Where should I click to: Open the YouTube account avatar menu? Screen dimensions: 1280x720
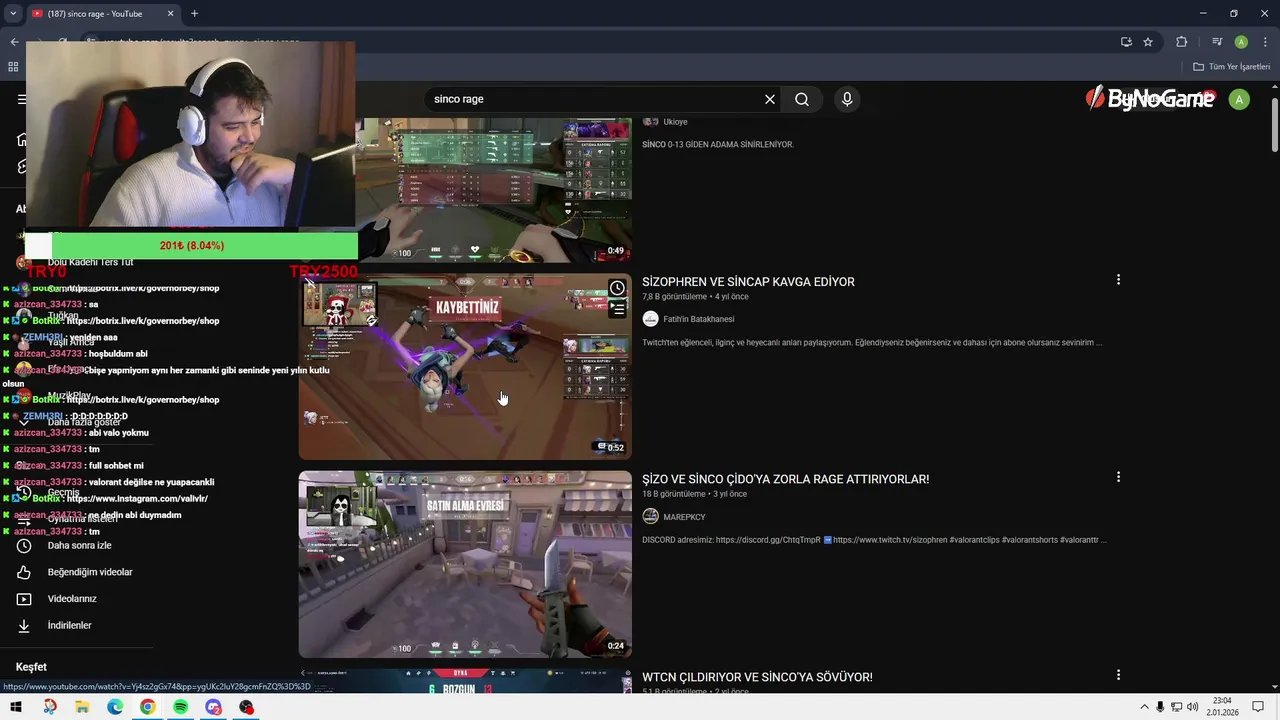[1239, 99]
